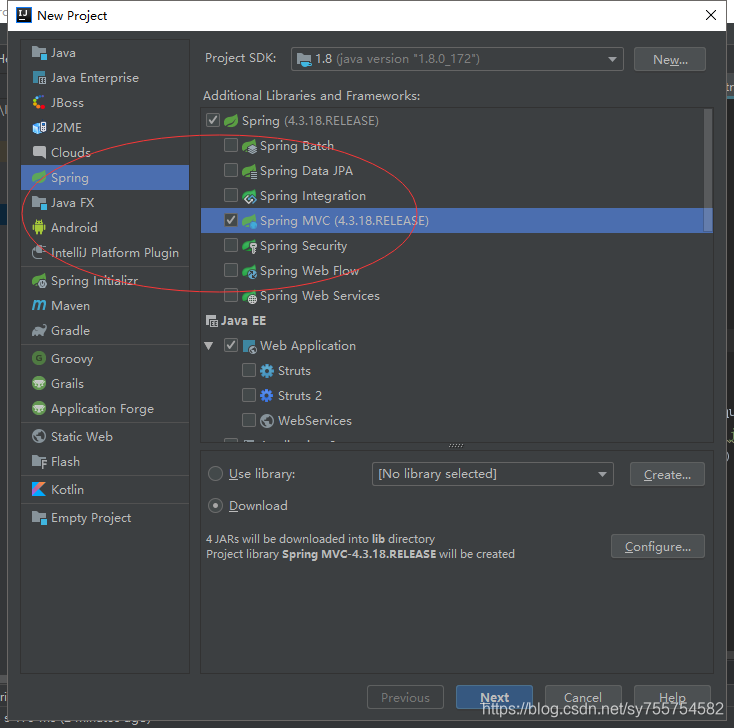Click the frameworks list scrollbar
Screen dimensions: 734x728
(708, 170)
